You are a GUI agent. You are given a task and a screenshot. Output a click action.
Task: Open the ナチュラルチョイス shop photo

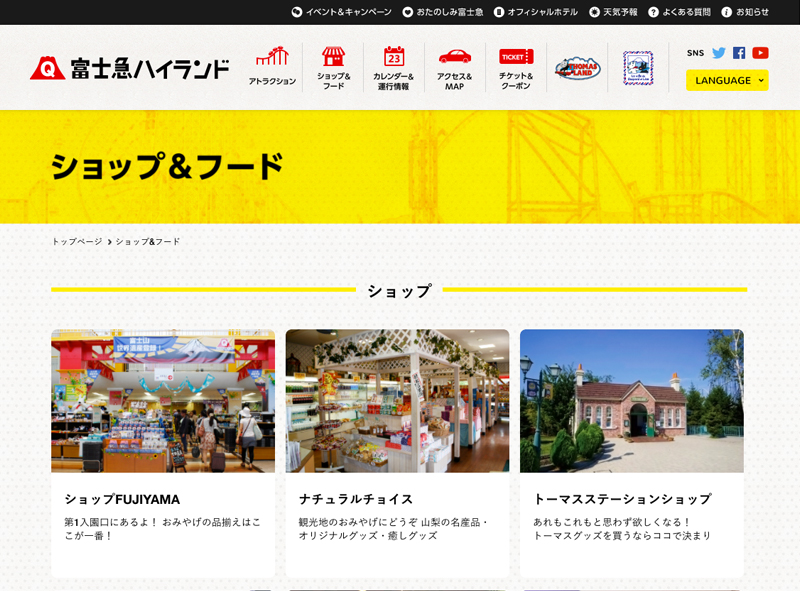pos(397,400)
